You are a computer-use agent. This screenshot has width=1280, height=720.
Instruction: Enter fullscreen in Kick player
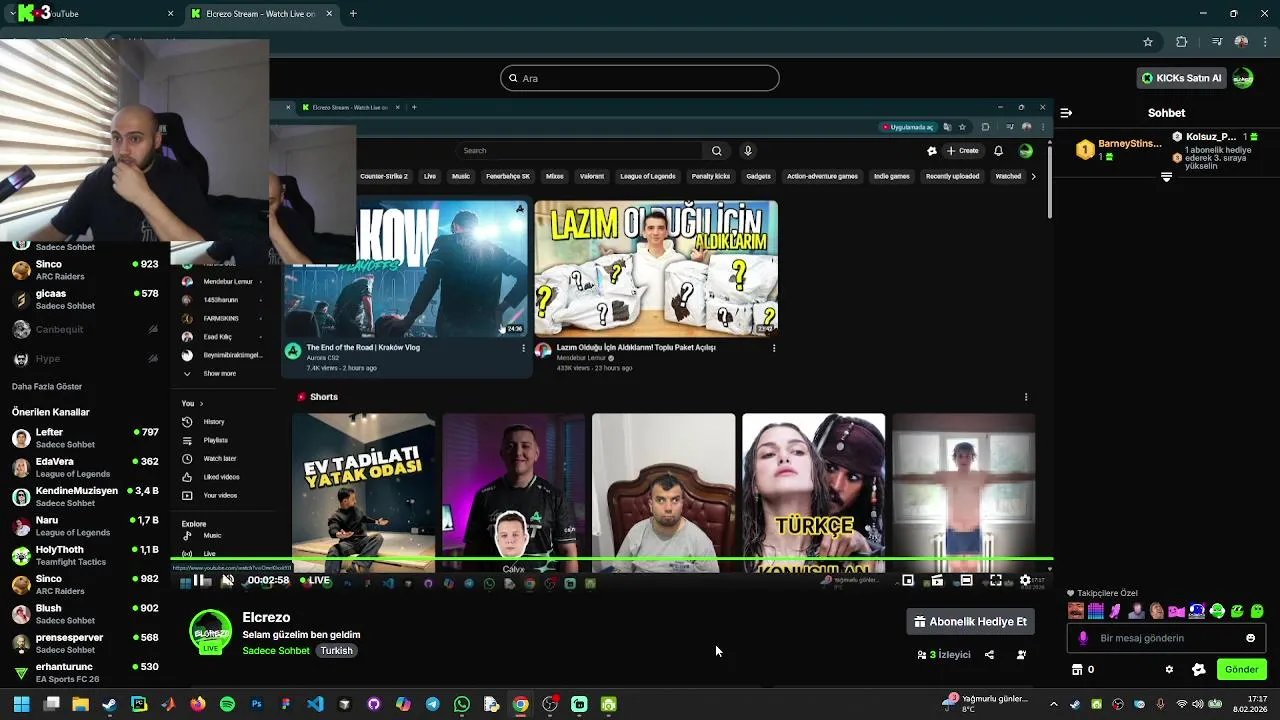[996, 580]
